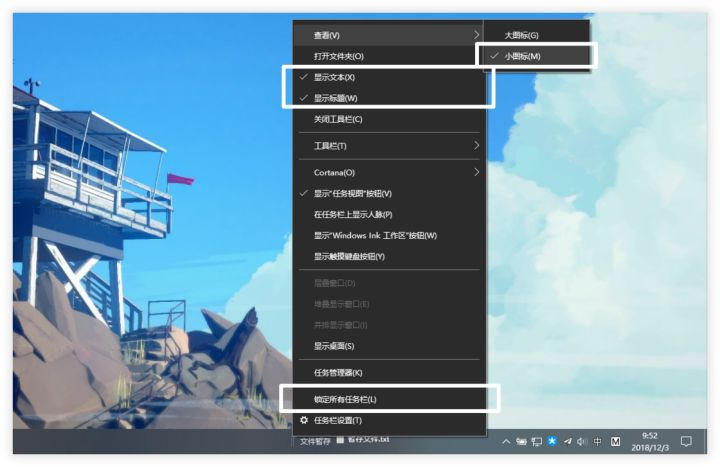Open the Action Center notification icon
The height and width of the screenshot is (467, 720).
click(686, 441)
